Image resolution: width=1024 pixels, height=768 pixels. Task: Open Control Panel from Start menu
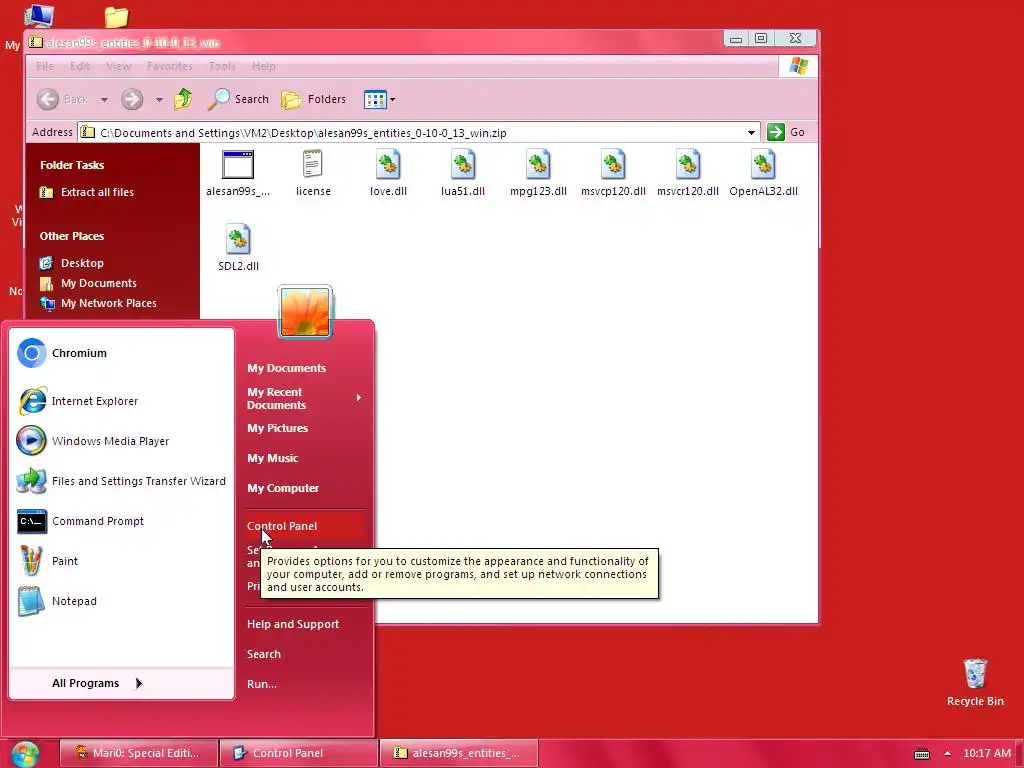click(304, 526)
